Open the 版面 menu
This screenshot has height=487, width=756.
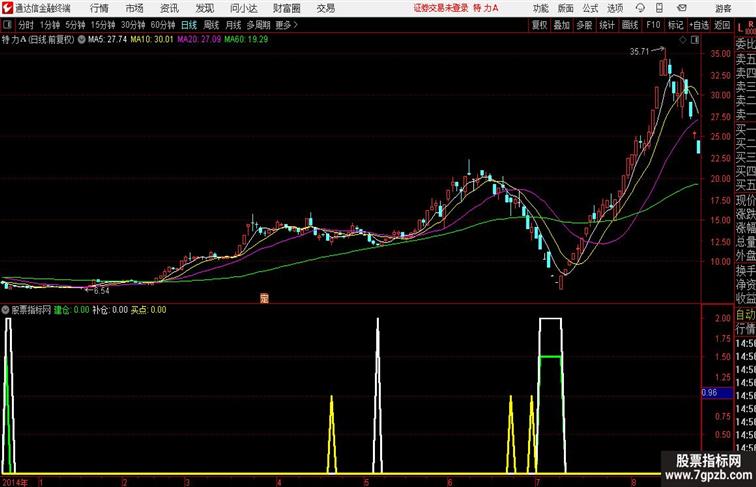click(566, 8)
